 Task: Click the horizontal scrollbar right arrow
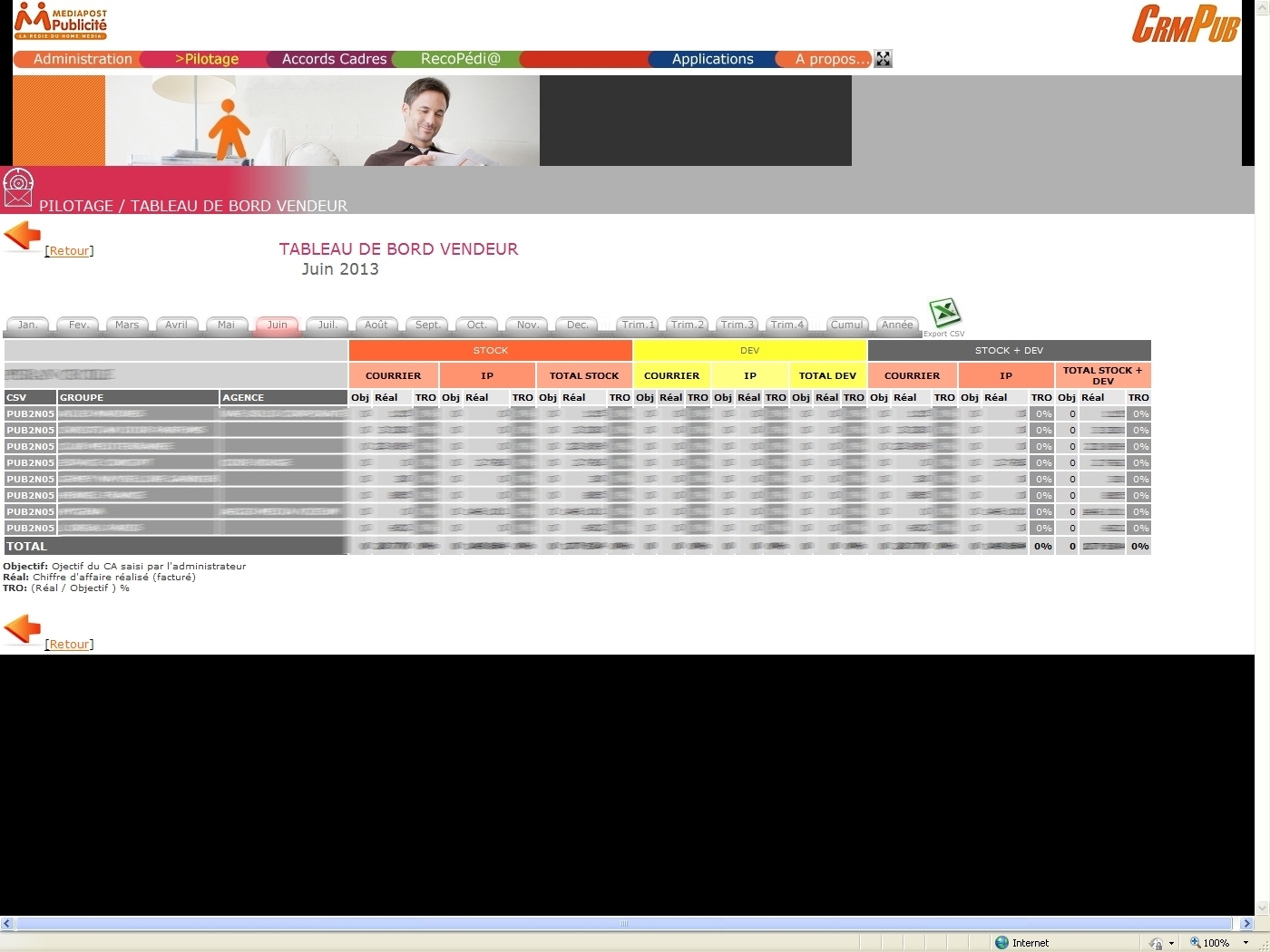pos(1246,924)
